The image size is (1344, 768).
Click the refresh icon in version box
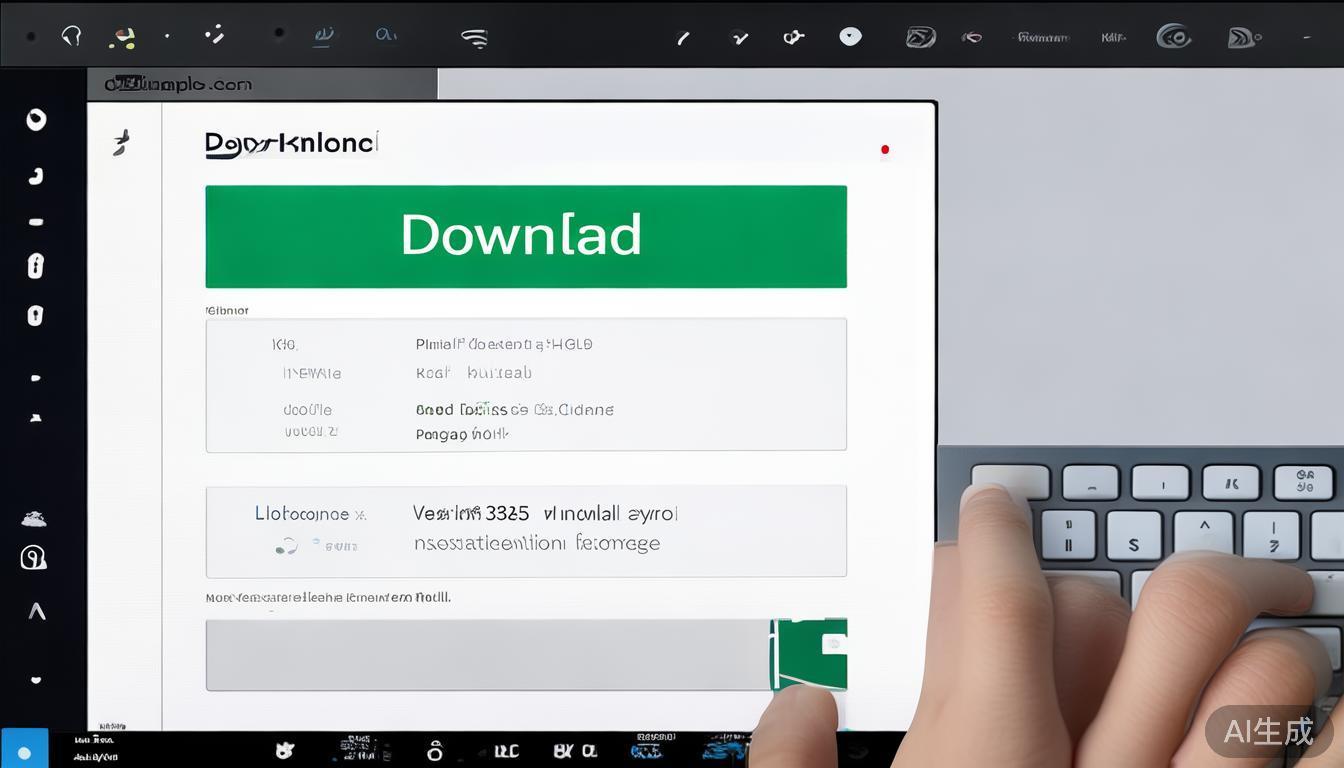click(286, 546)
